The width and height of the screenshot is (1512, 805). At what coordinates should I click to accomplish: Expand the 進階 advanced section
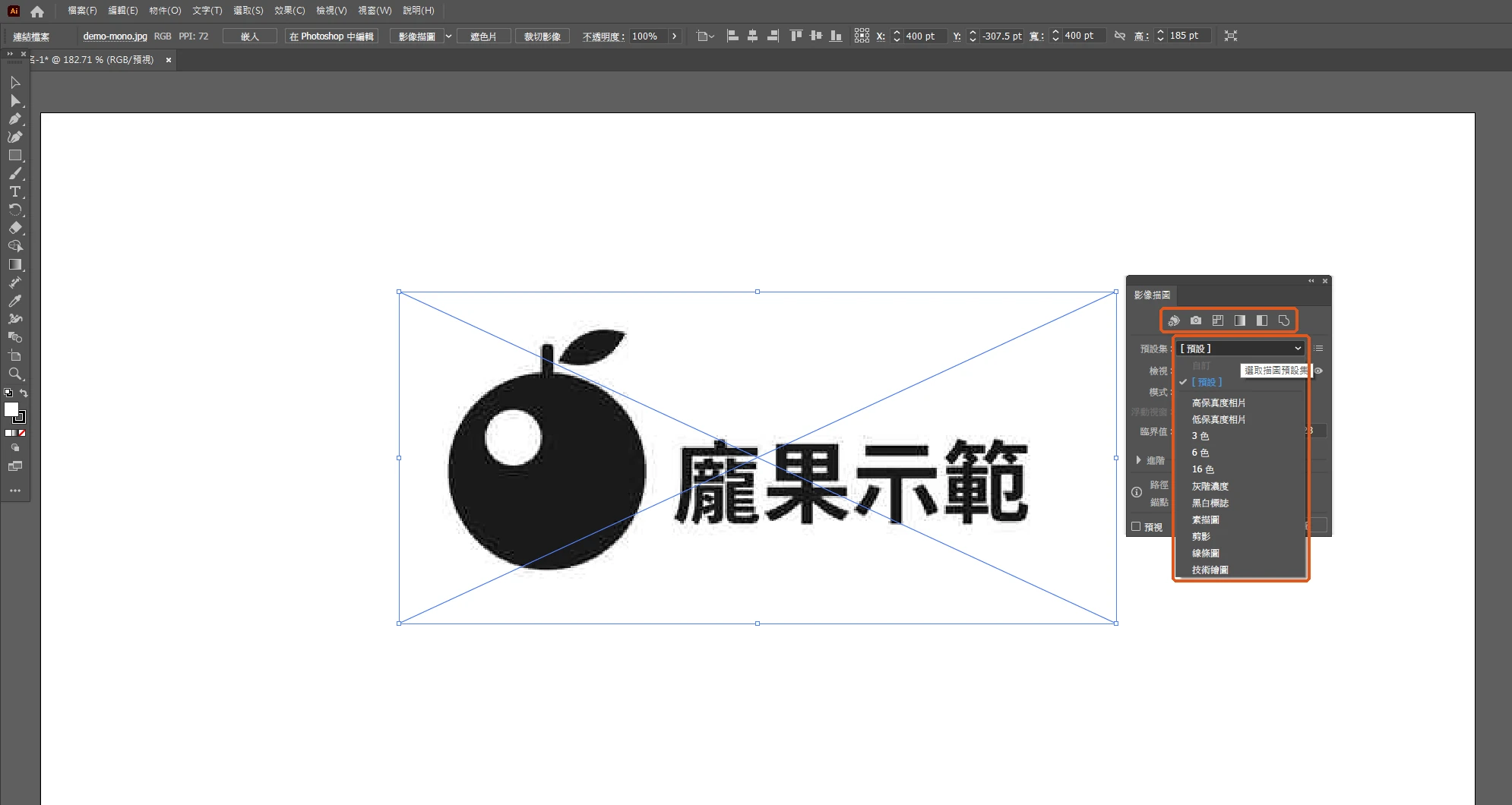tap(1138, 460)
